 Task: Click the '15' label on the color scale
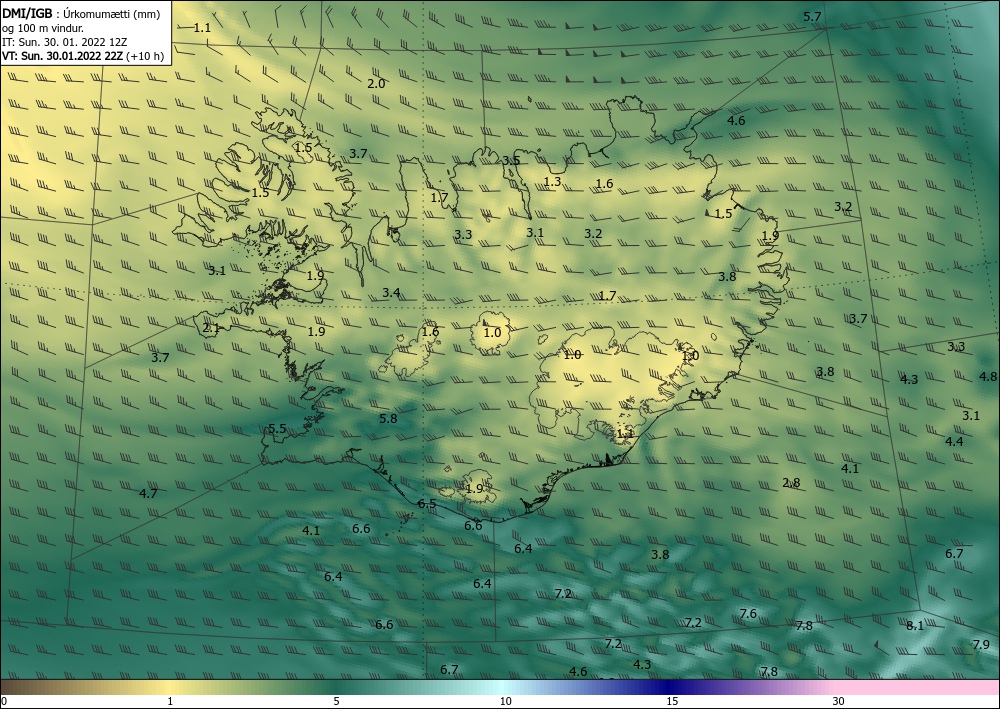coord(672,701)
